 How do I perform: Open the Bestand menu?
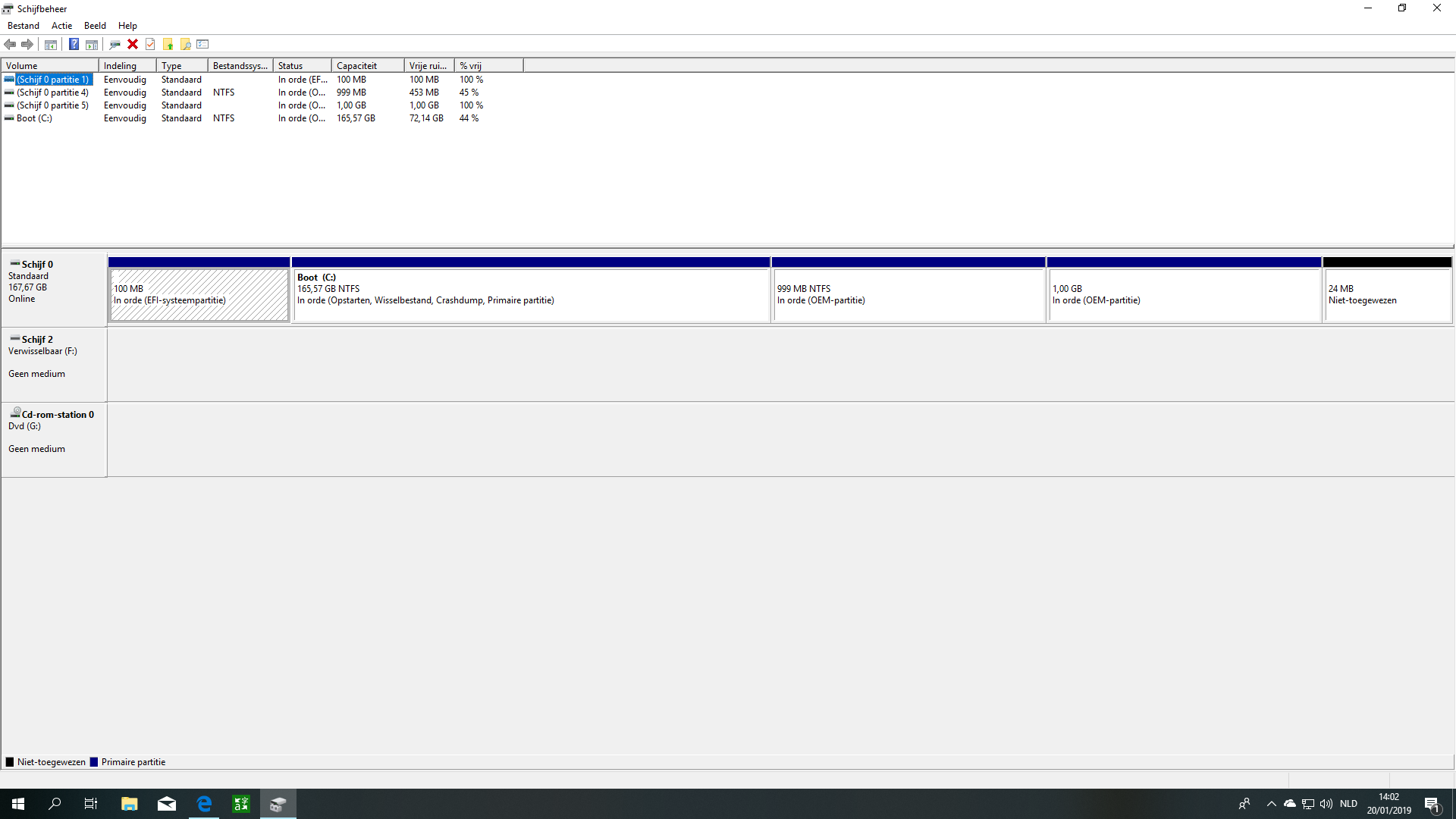[x=23, y=26]
